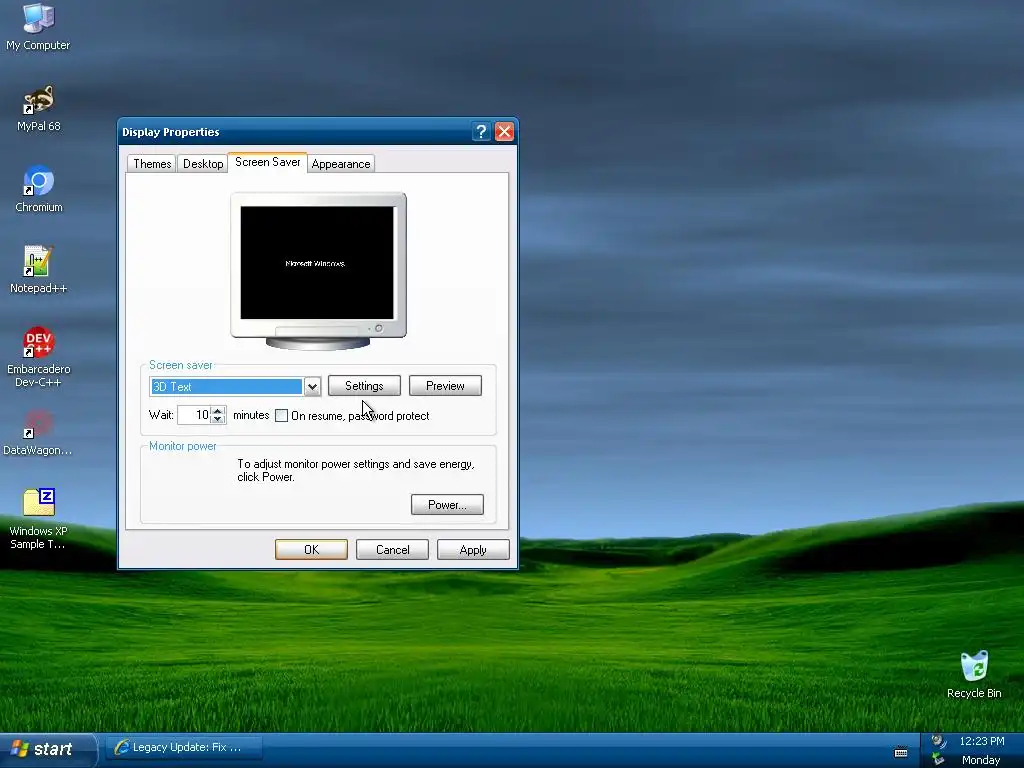Select the DataWagon desktop shortcut
This screenshot has height=768, width=1024.
click(38, 432)
